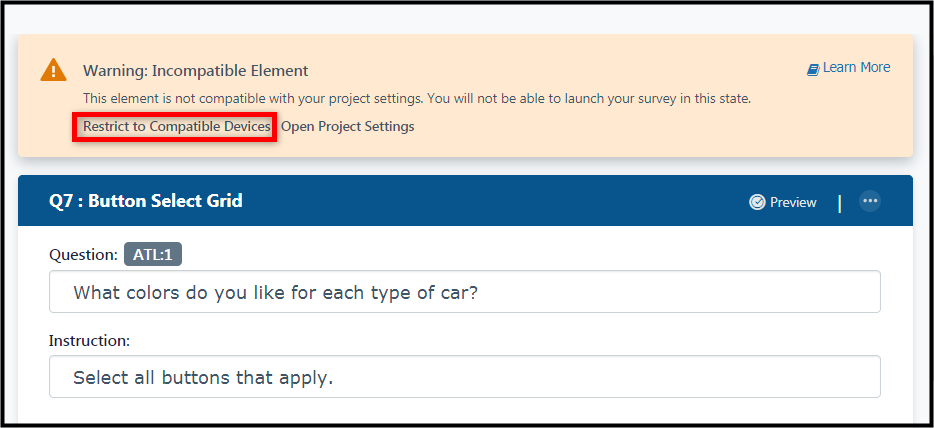Preview the Q7 Button Select Grid question
Viewport: 934px width, 428px height.
point(783,202)
